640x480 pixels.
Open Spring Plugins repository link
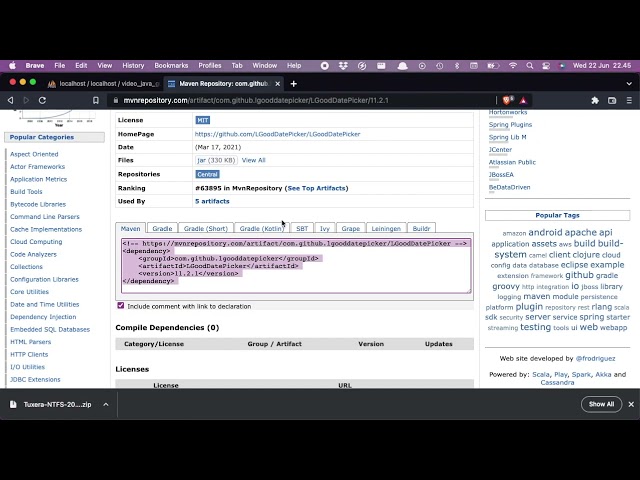click(x=510, y=124)
